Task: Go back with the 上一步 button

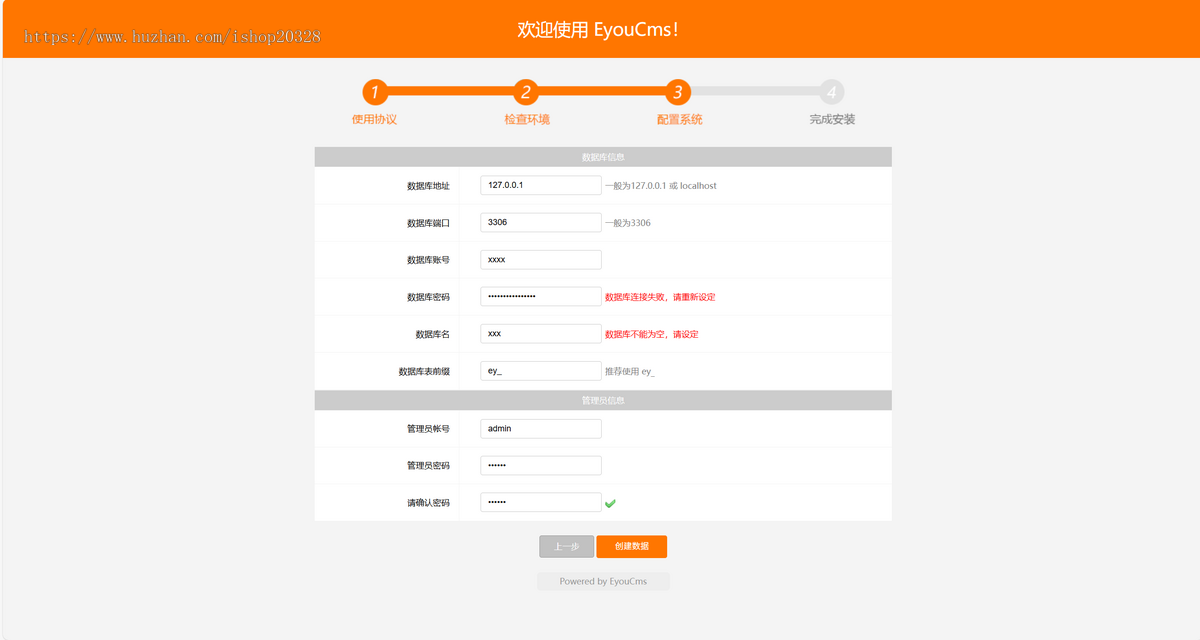Action: point(567,546)
